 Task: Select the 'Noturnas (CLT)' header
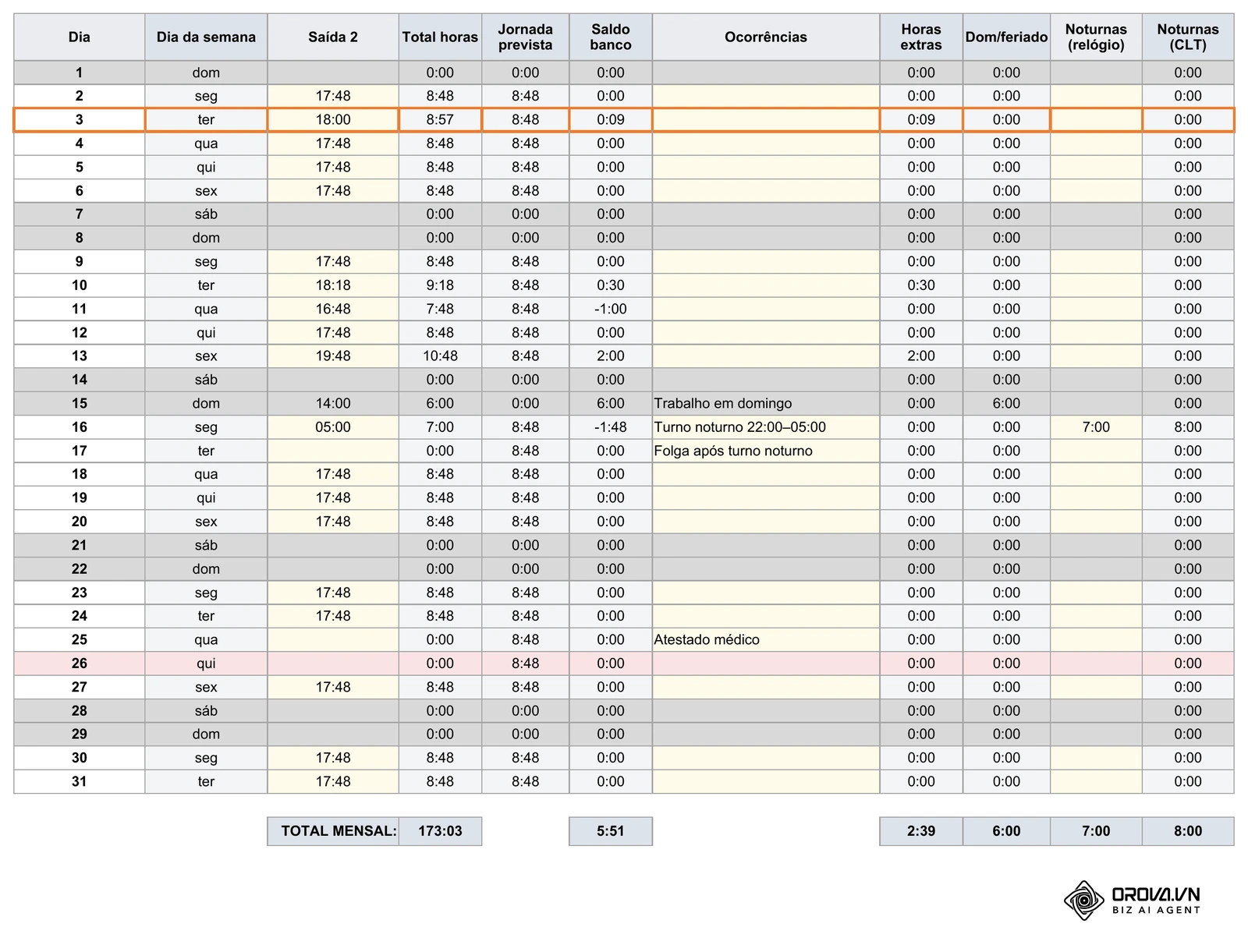point(1188,37)
